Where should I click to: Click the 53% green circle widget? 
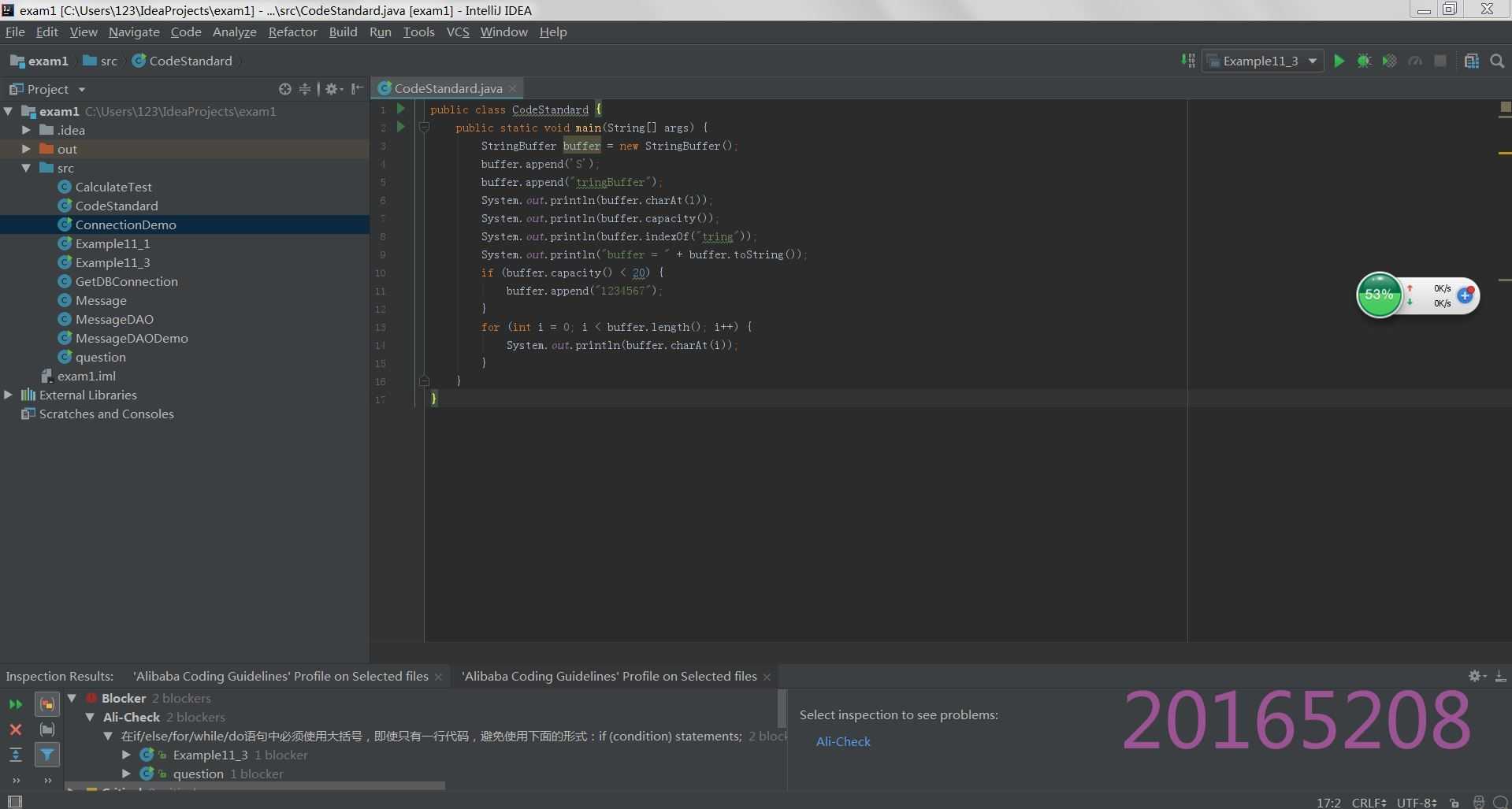[1379, 295]
